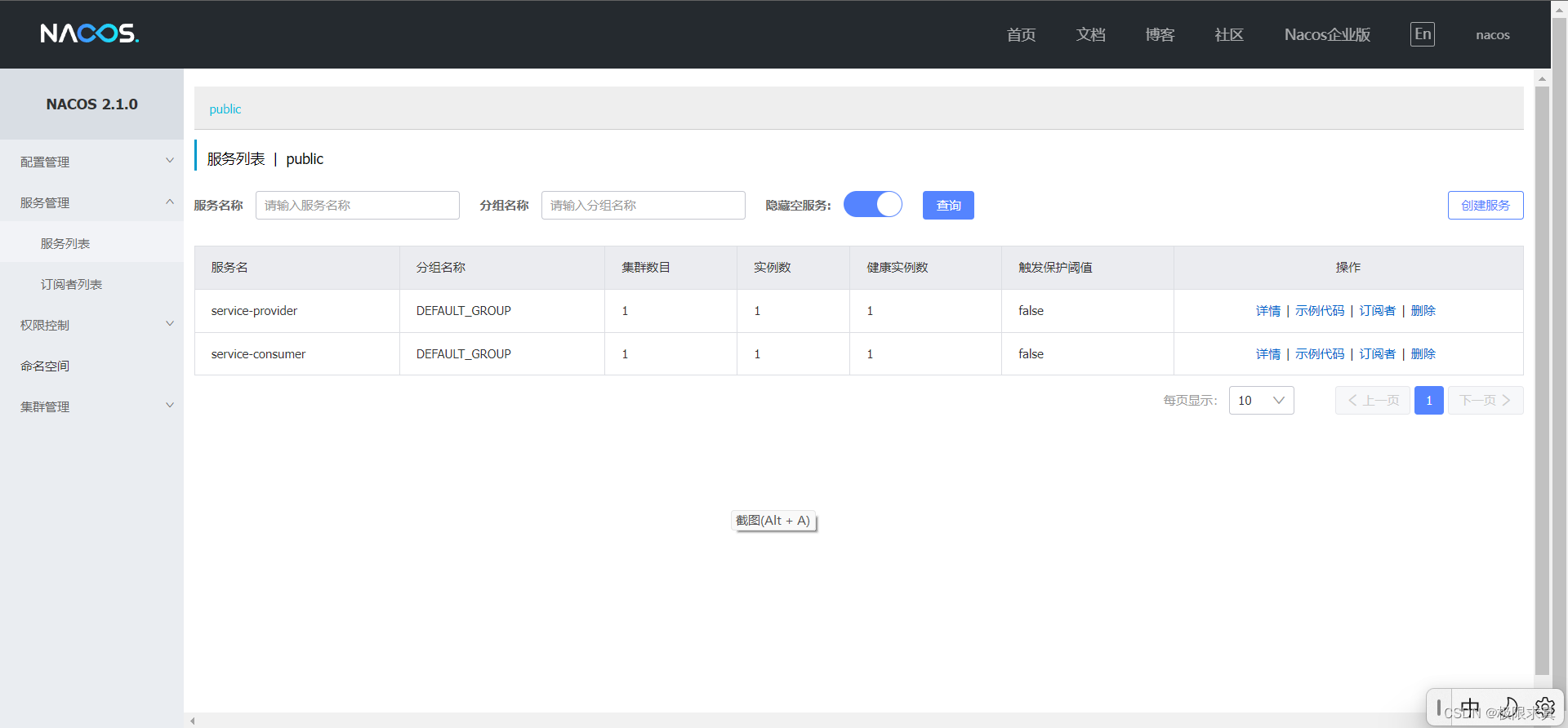
Task: Click 删除 for service-consumer
Action: 1423,353
